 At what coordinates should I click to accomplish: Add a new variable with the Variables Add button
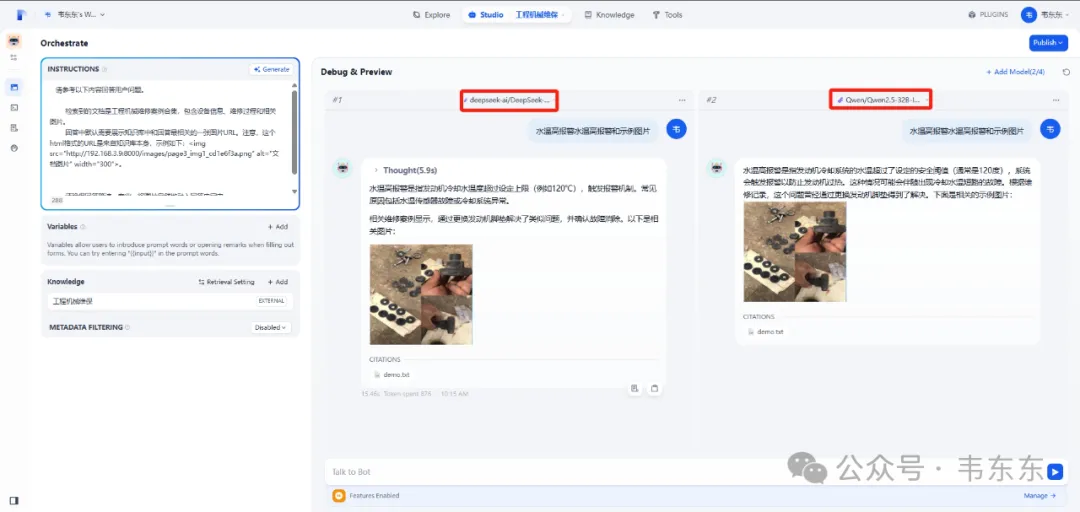[278, 227]
